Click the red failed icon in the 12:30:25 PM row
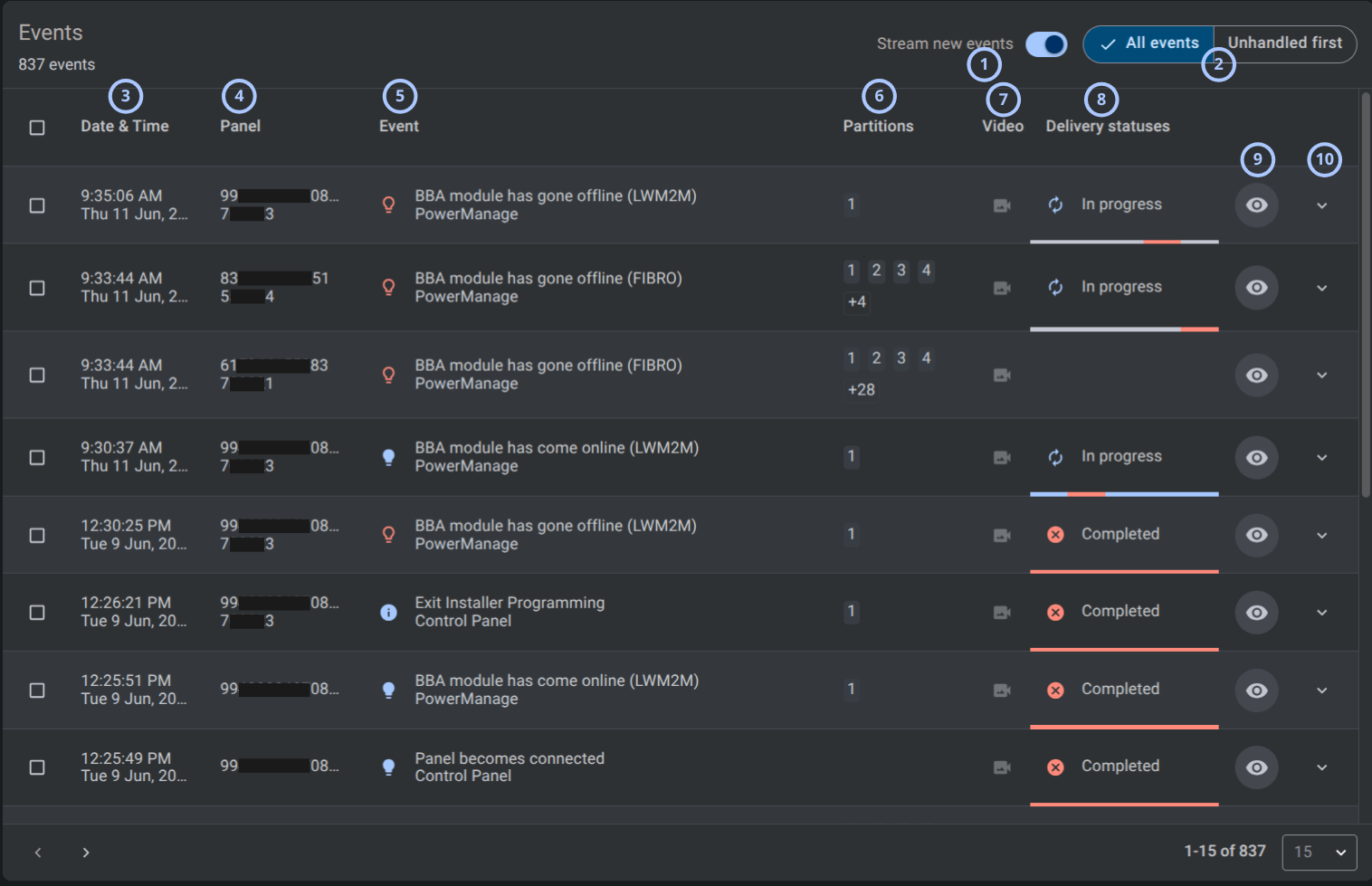This screenshot has width=1372, height=886. click(1055, 535)
